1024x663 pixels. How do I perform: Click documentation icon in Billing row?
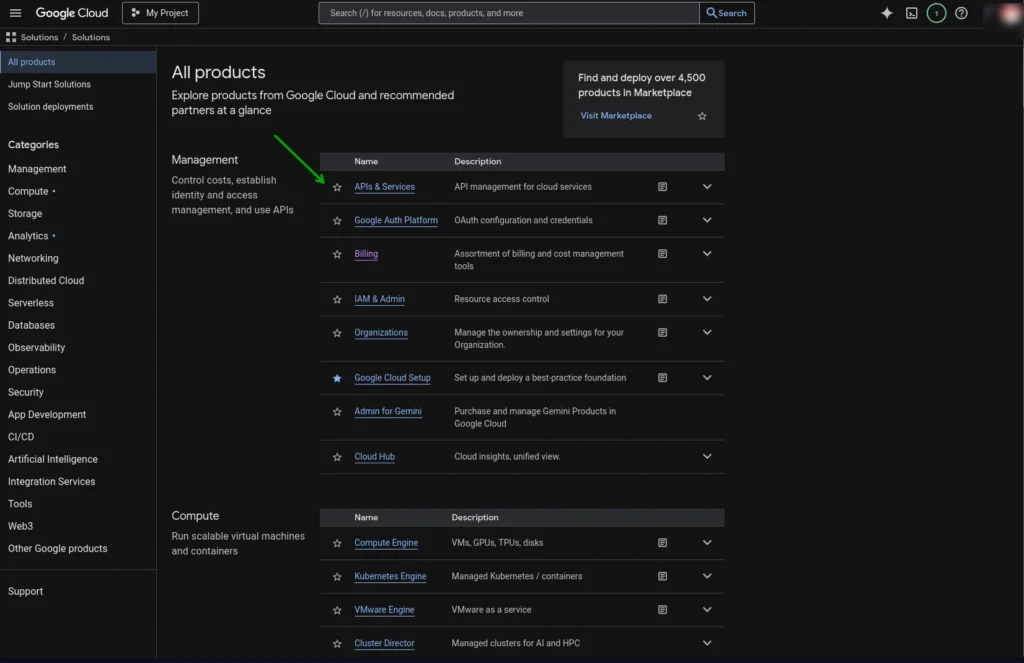pyautogui.click(x=662, y=254)
